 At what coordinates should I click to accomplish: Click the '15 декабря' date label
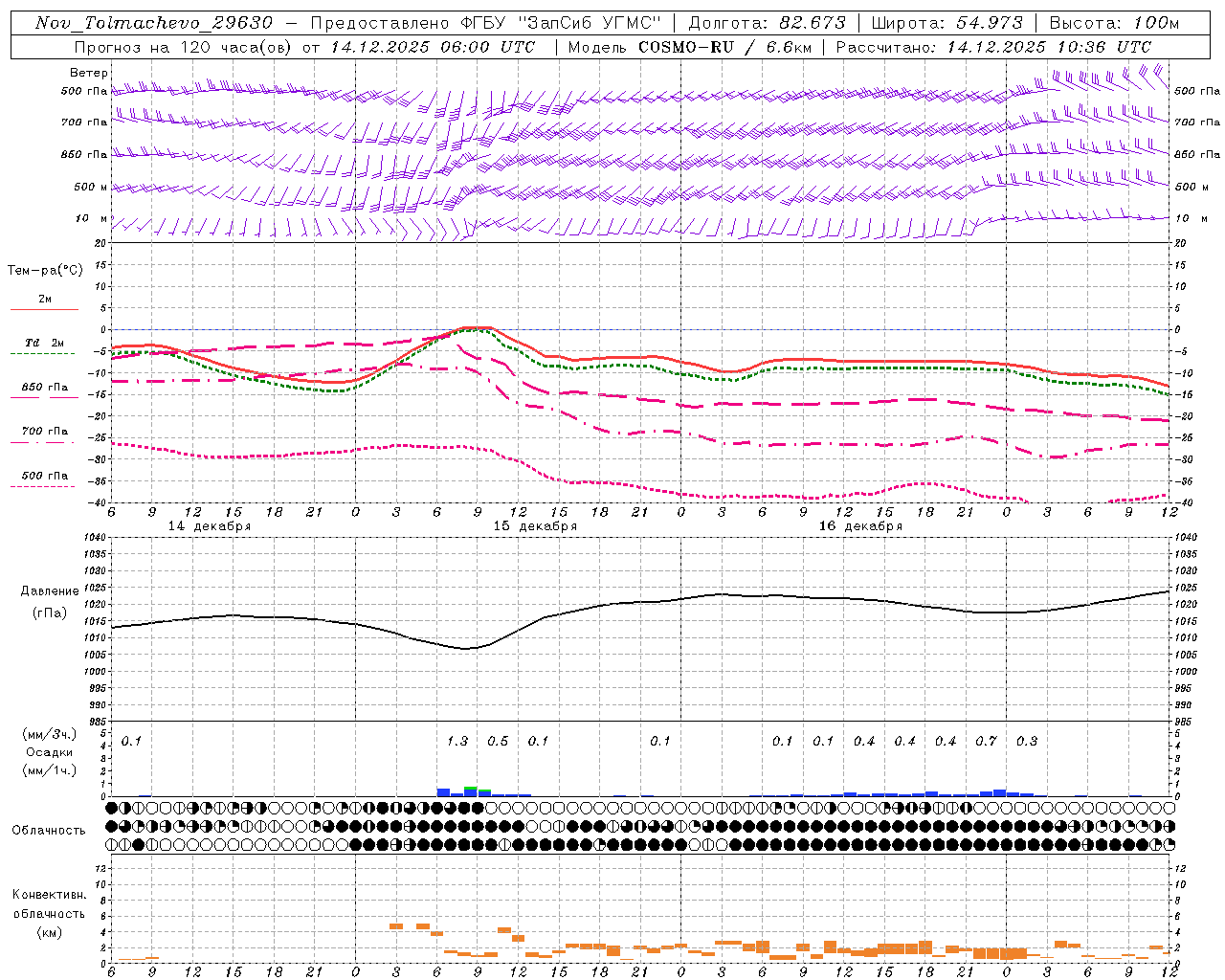coord(535,526)
